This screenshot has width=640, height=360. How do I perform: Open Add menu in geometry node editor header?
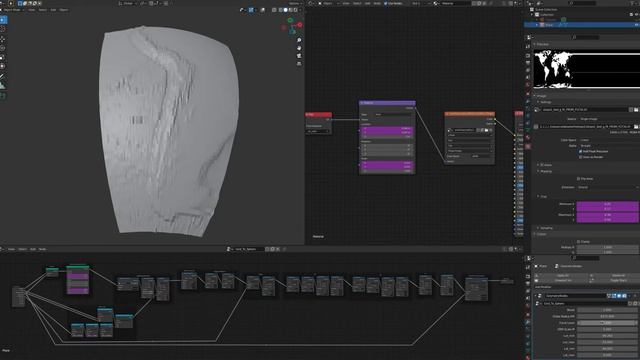click(x=33, y=249)
